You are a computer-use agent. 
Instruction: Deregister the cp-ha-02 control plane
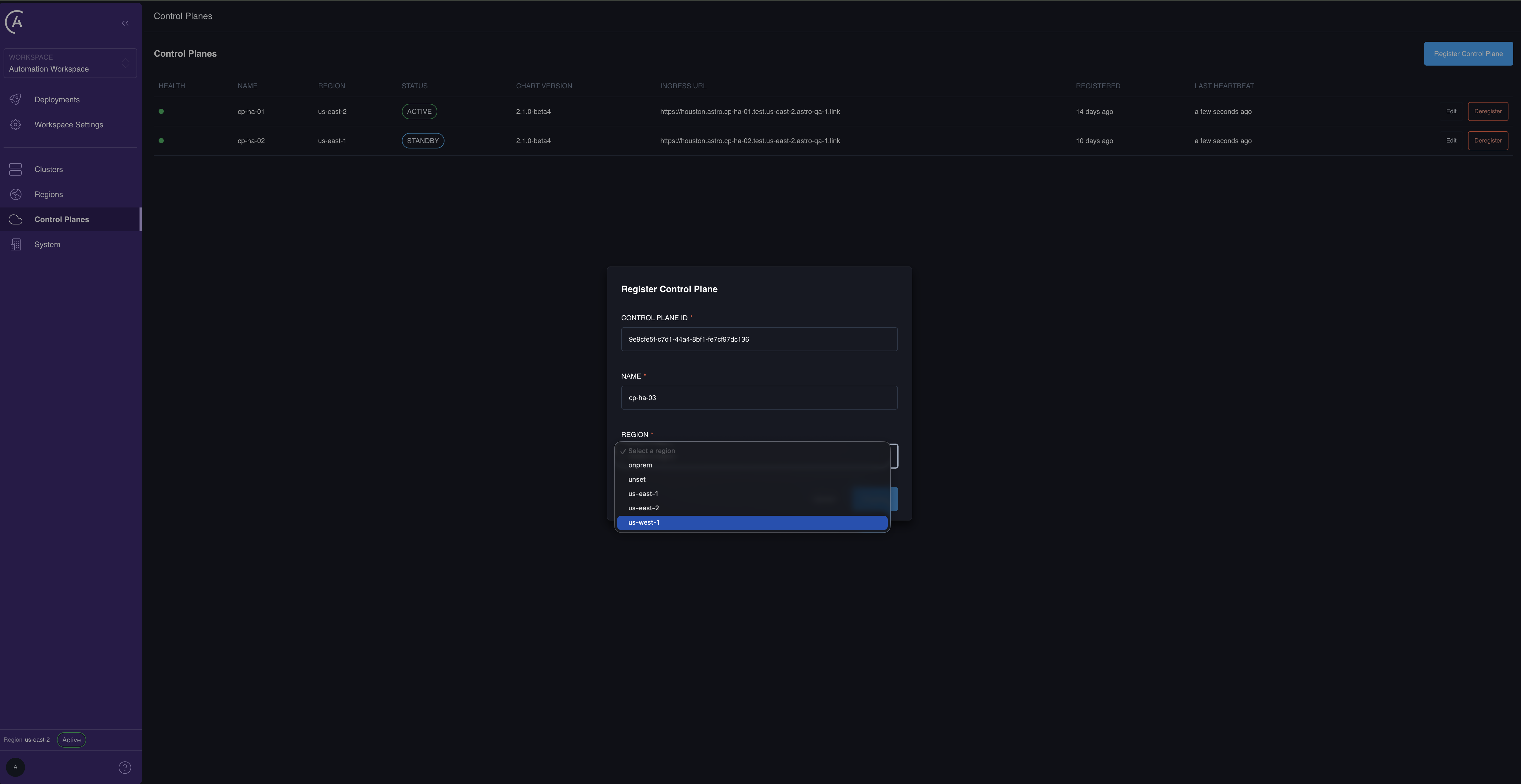tap(1487, 140)
